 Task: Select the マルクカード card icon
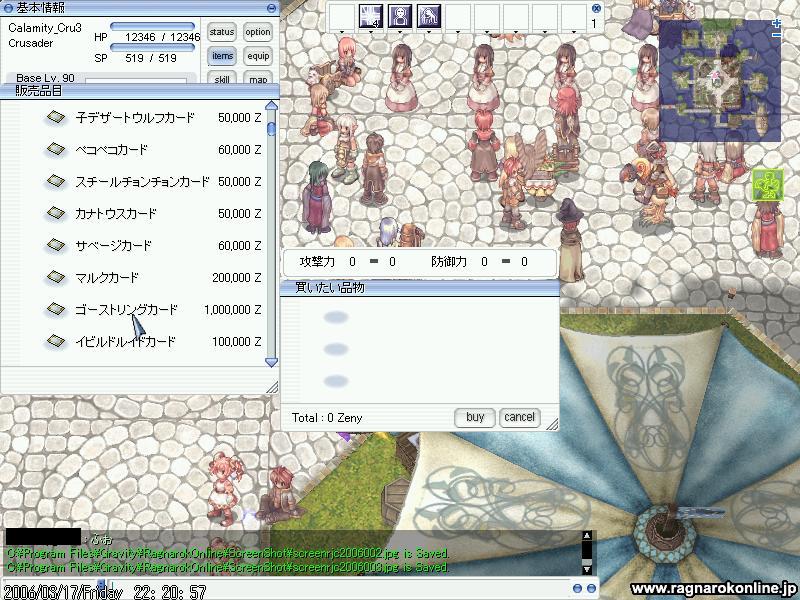click(x=56, y=278)
